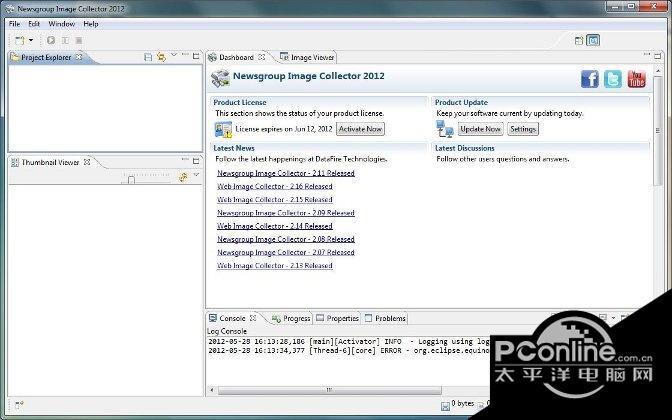Viewport: 672px width, 420px height.
Task: Open Newsgroup Image Collector 2.07 Released link
Action: tap(286, 252)
